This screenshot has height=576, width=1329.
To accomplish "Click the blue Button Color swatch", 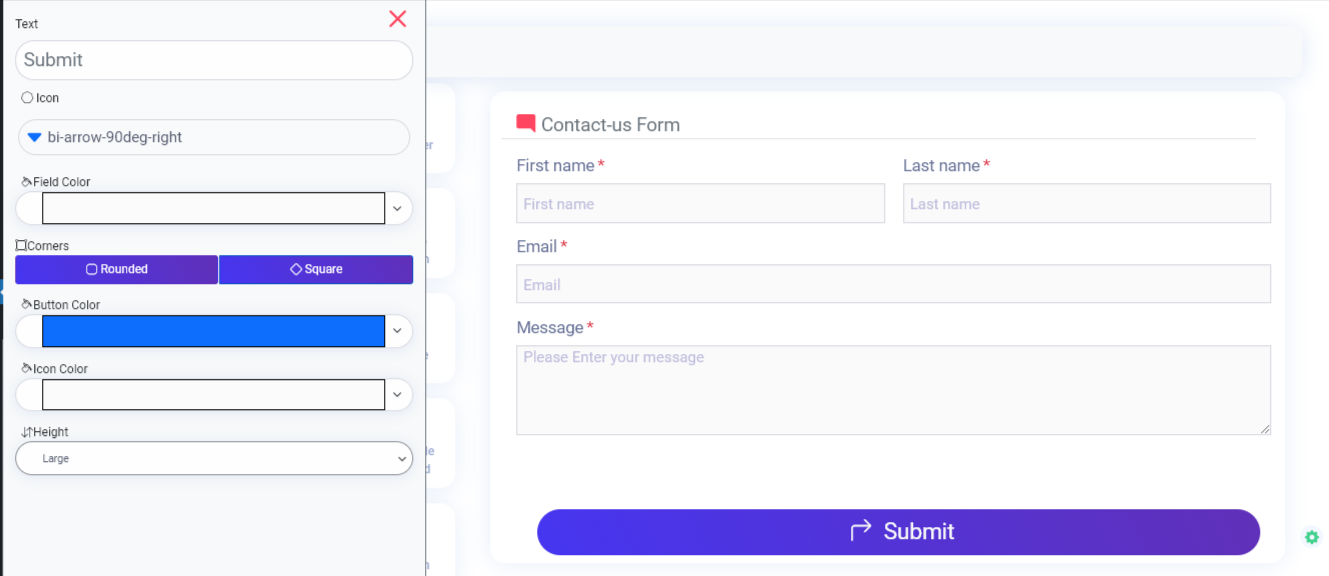I will tap(213, 331).
